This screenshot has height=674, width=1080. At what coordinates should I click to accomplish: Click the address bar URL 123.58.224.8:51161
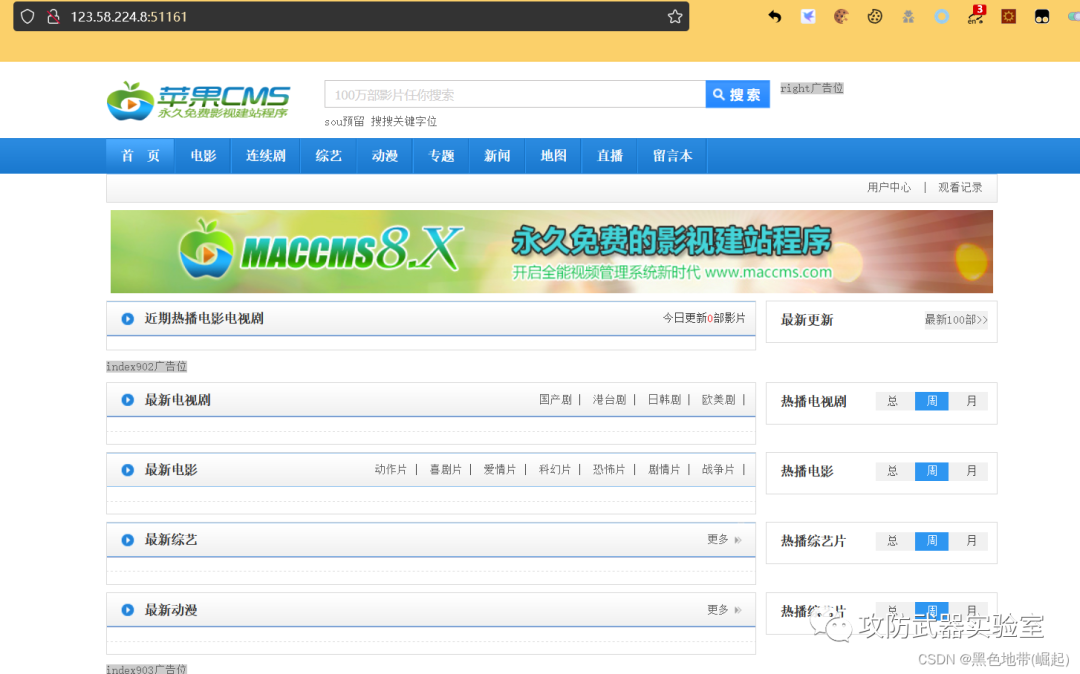tap(129, 17)
